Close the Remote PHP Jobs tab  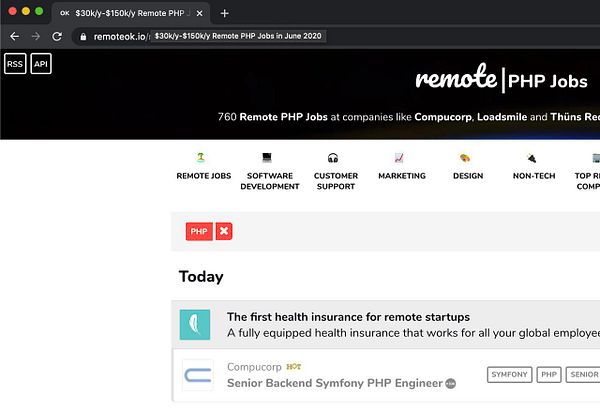coord(199,13)
